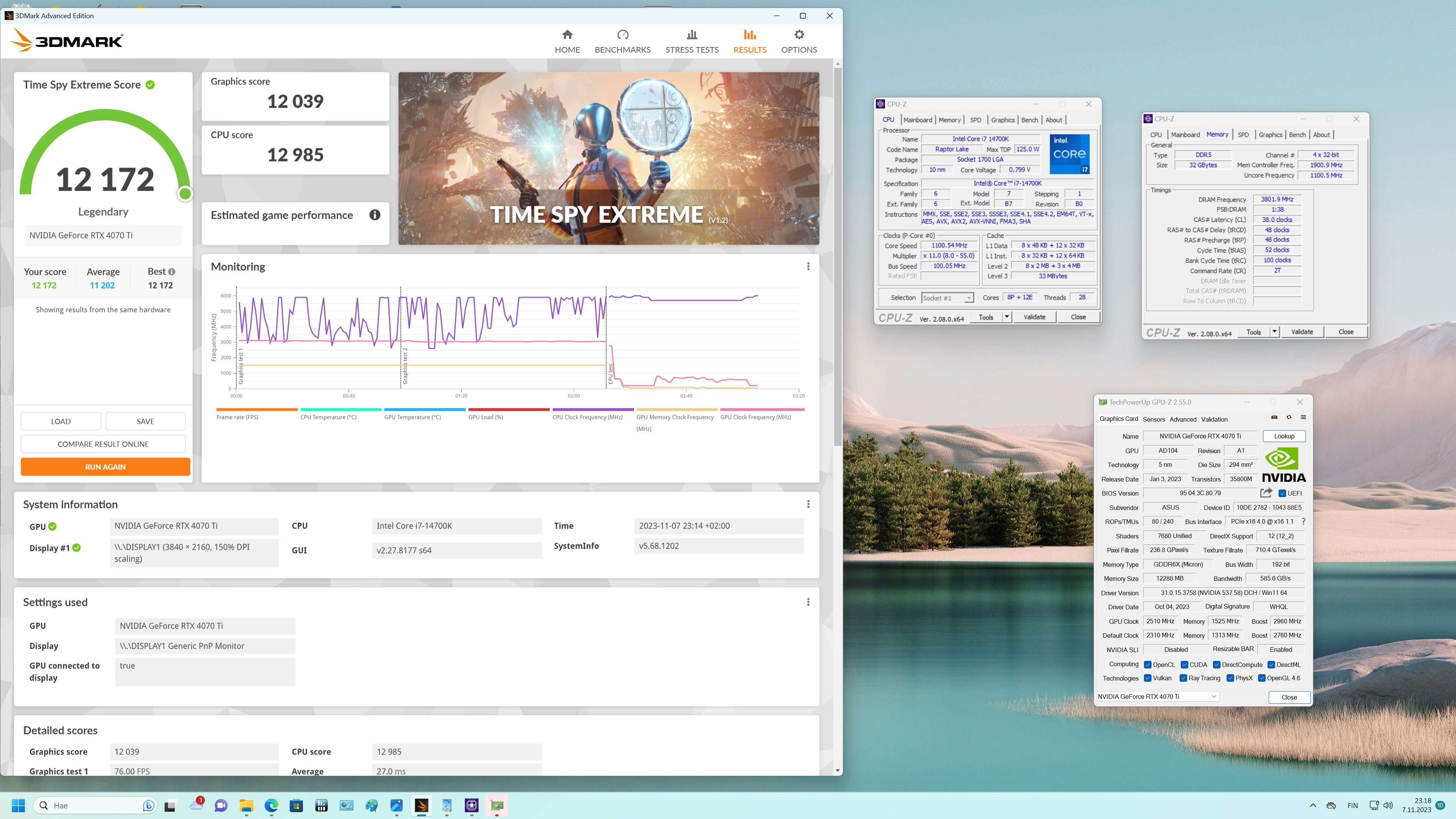The image size is (1456, 819).
Task: Open STRESS TESTS in 3DMark
Action: click(692, 42)
